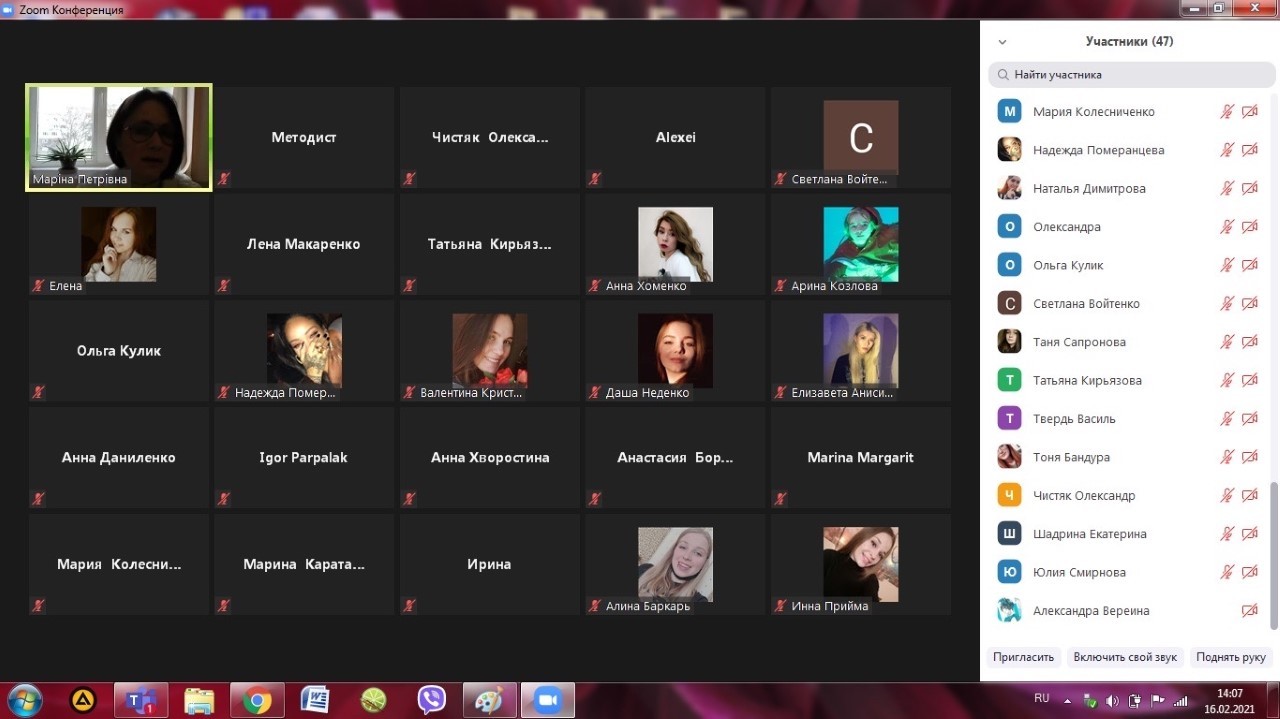Click the magnifier icon in participant search
Viewport: 1280px width, 719px height.
tap(1001, 75)
